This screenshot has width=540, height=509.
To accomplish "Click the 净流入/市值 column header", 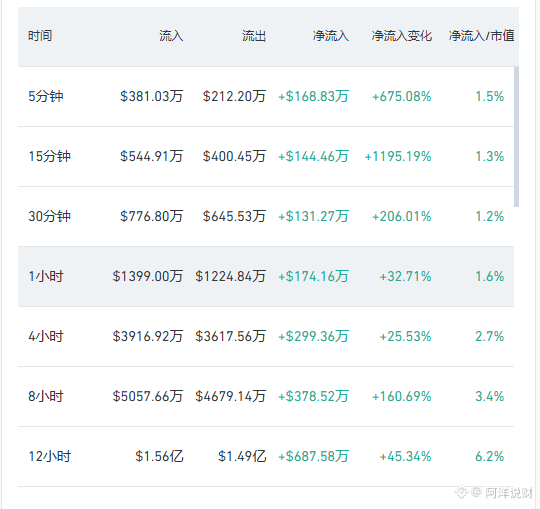I will tap(481, 36).
